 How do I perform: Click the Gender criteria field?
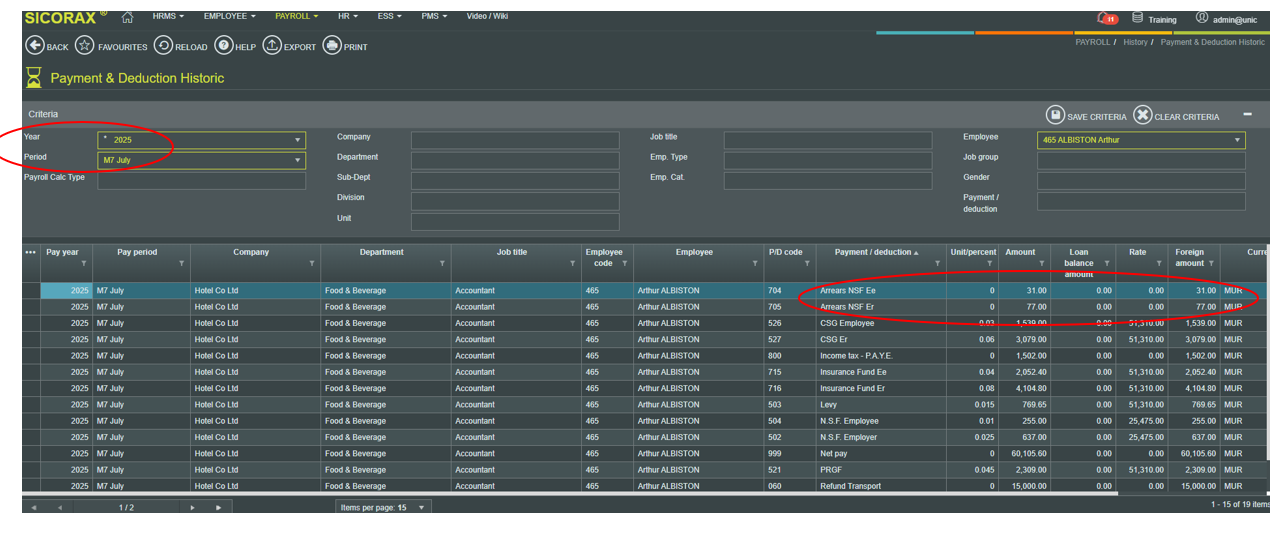pos(1141,181)
